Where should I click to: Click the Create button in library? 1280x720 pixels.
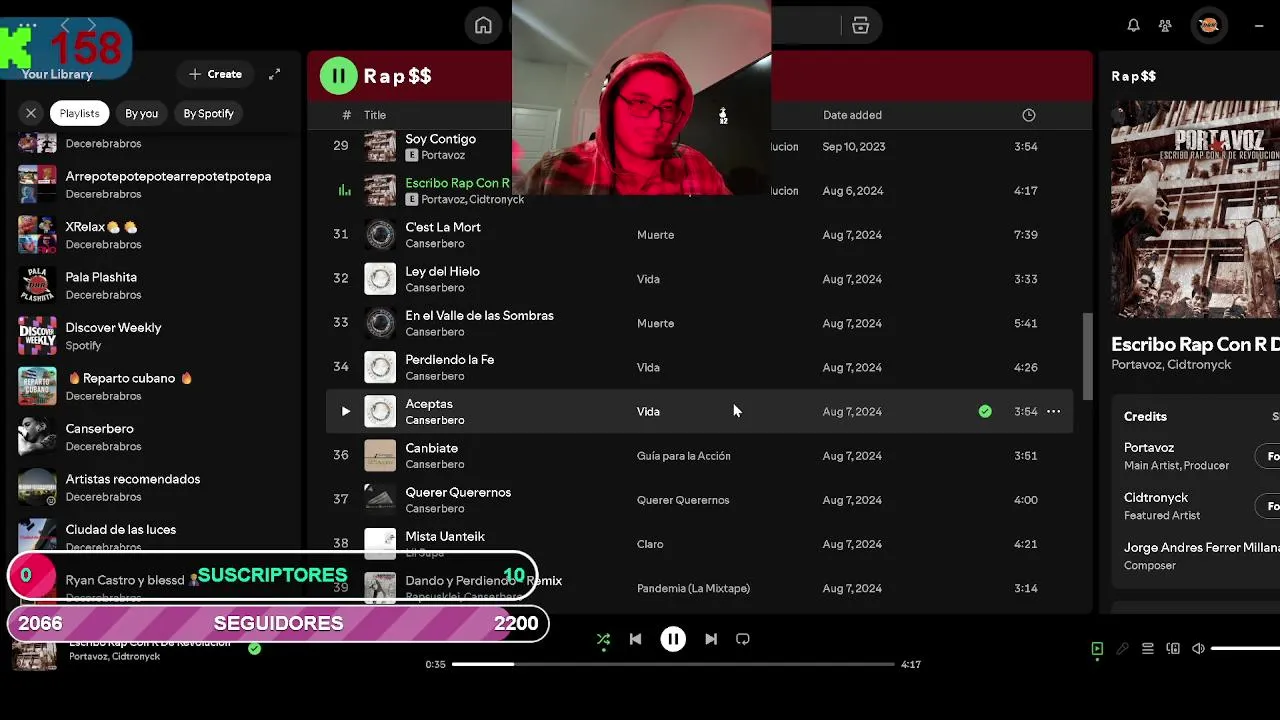216,74
